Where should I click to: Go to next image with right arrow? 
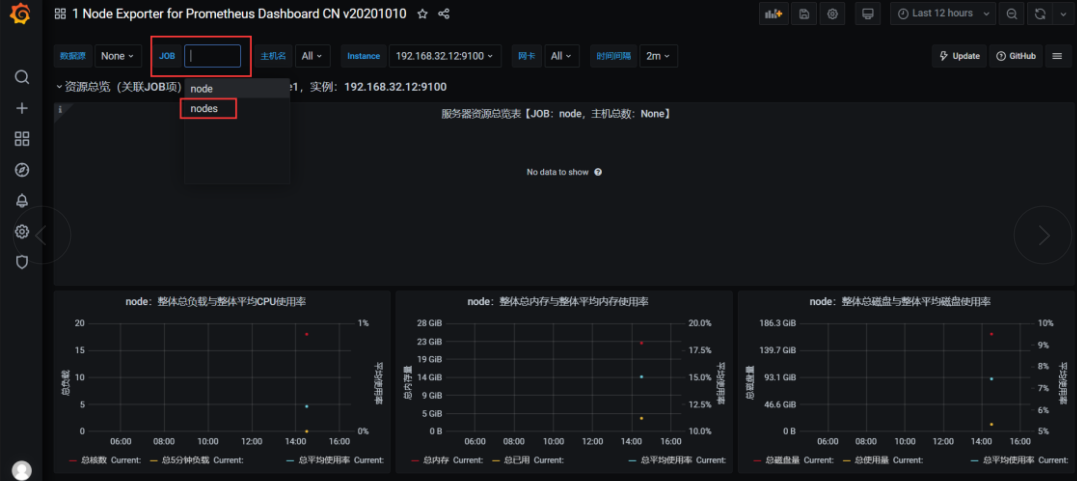click(1044, 235)
